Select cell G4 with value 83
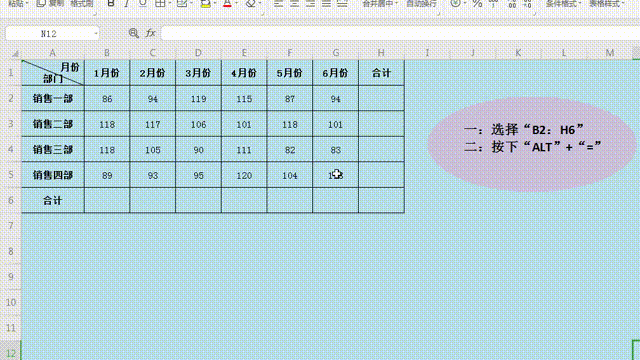Screen dimensions: 640x360 [x=336, y=149]
